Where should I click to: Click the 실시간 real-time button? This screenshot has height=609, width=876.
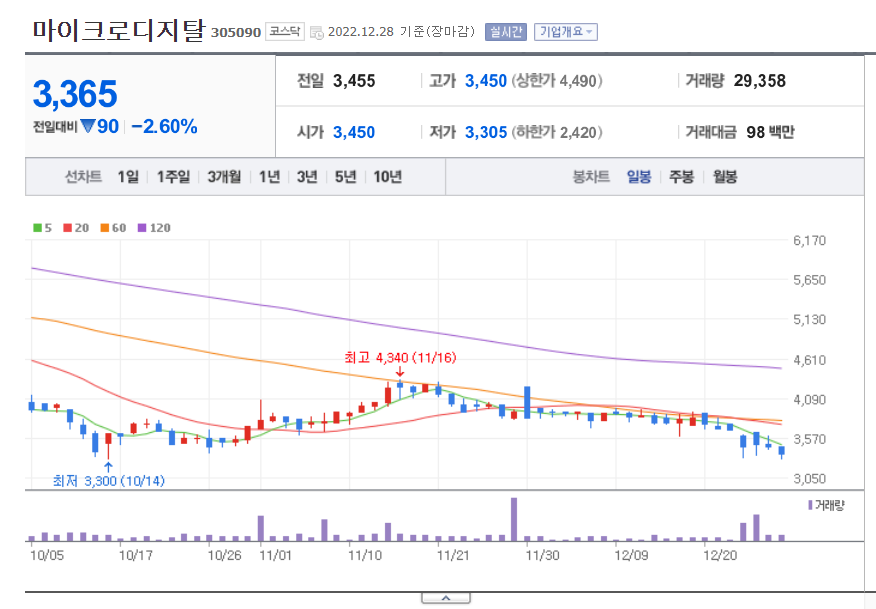pyautogui.click(x=506, y=32)
